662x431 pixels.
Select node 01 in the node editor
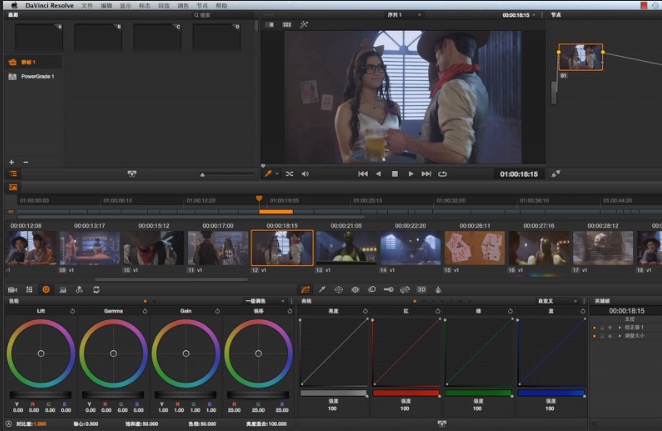click(x=581, y=57)
